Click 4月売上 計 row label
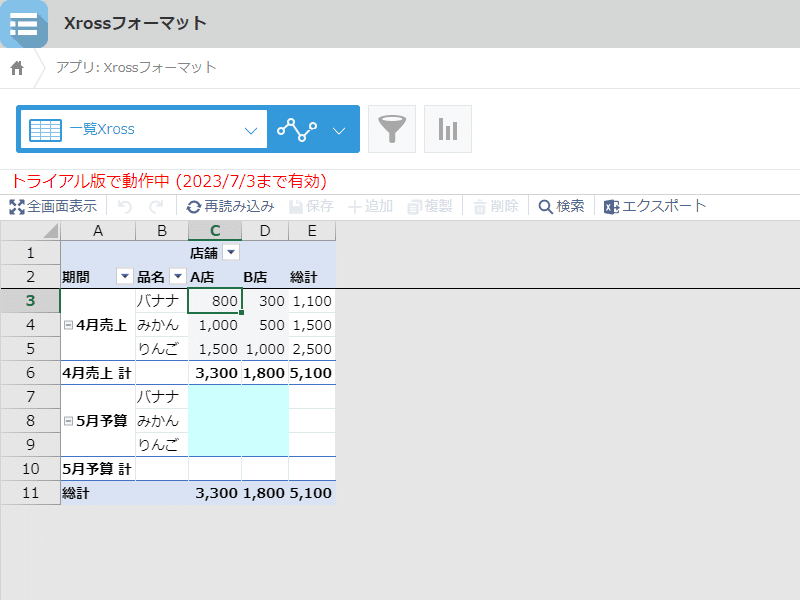The height and width of the screenshot is (600, 800). pyautogui.click(x=98, y=372)
